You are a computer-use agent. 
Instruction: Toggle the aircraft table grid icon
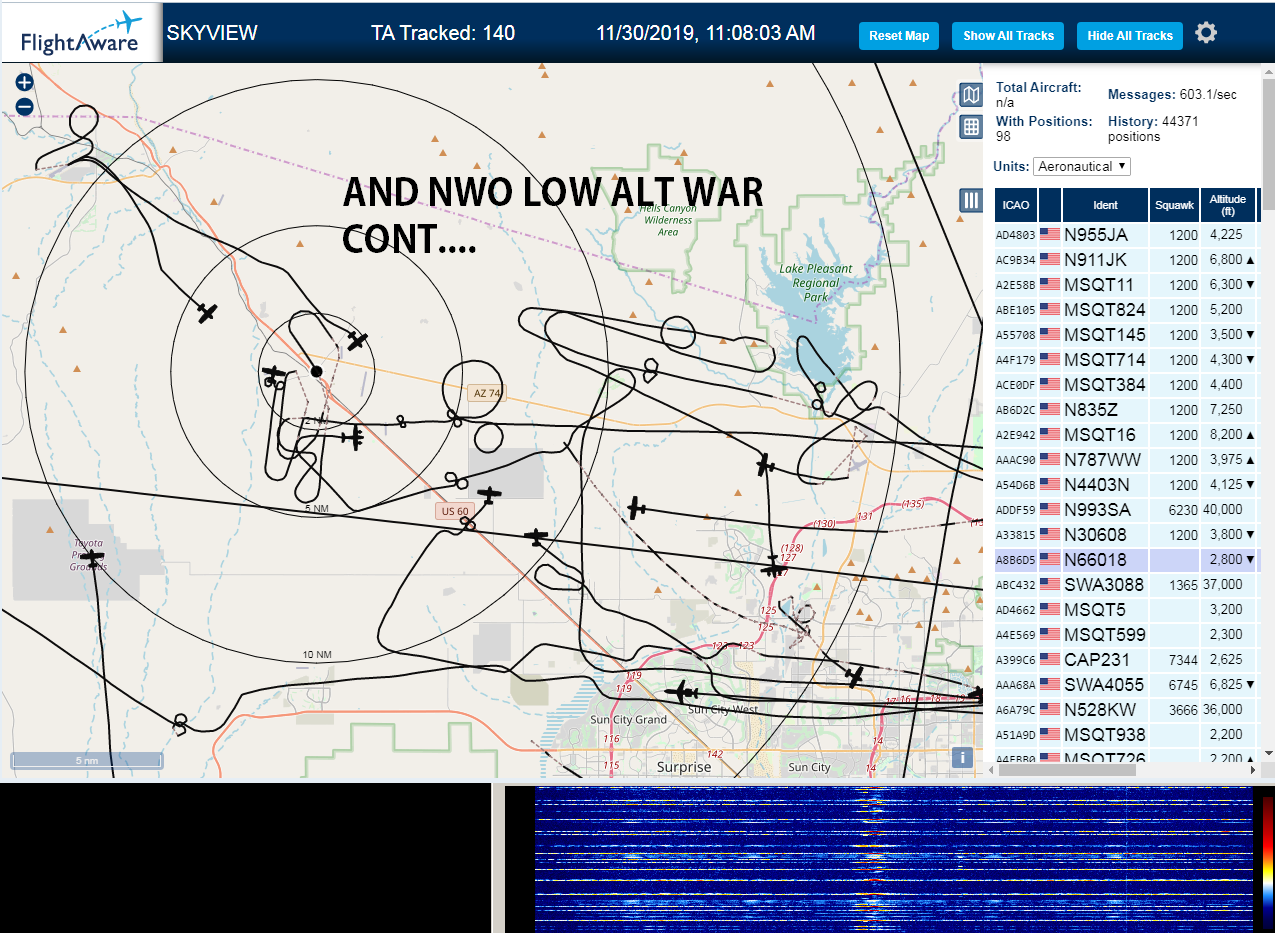(971, 127)
